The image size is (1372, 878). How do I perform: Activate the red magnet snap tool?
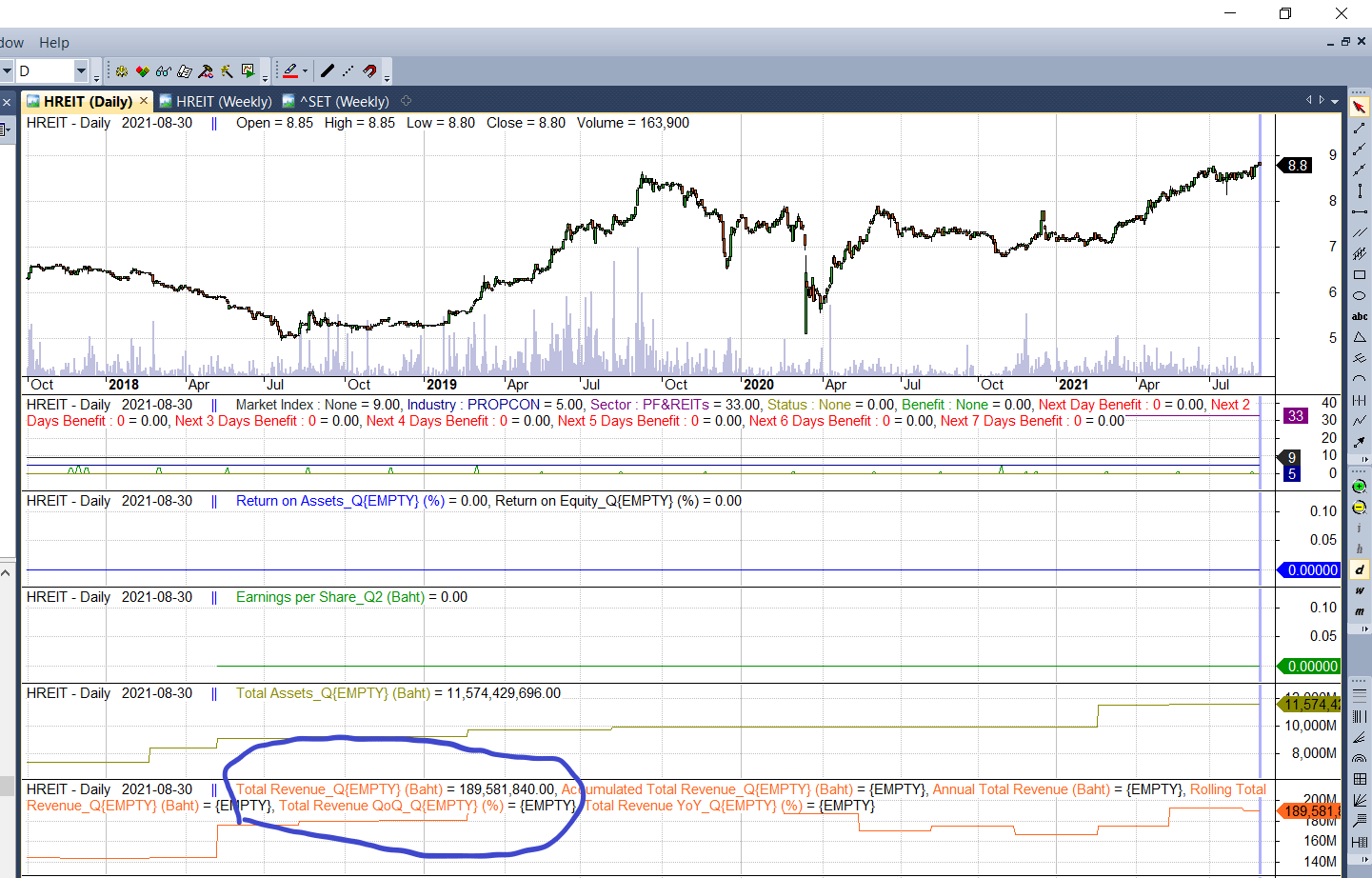point(369,71)
